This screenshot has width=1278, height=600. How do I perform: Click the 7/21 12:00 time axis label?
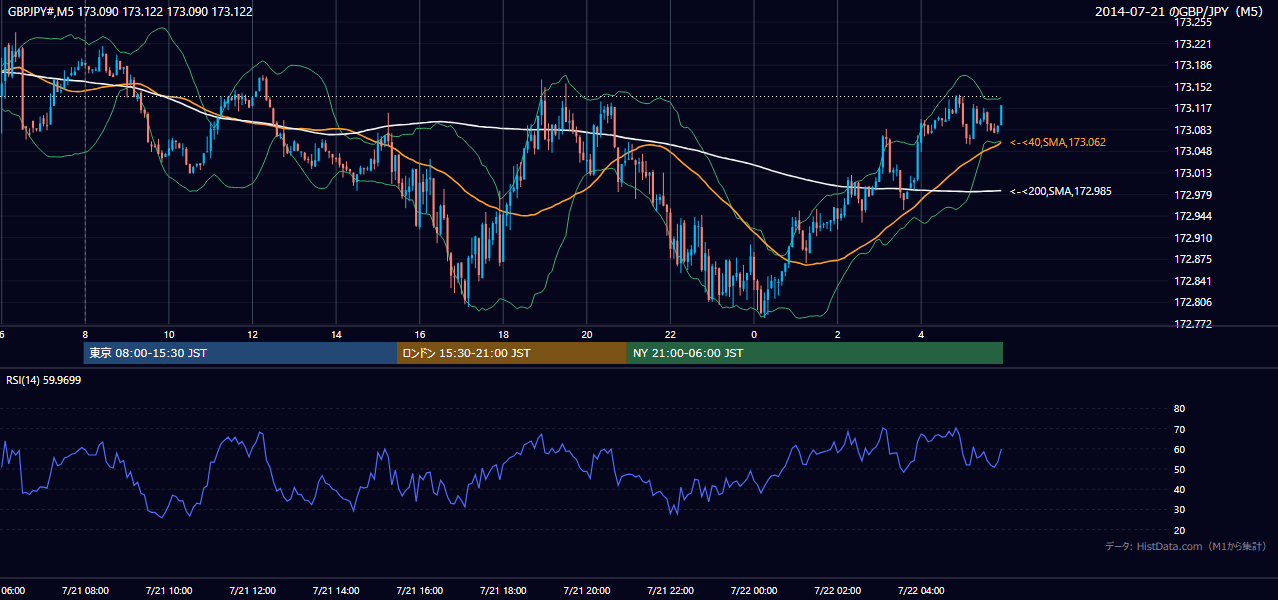252,590
